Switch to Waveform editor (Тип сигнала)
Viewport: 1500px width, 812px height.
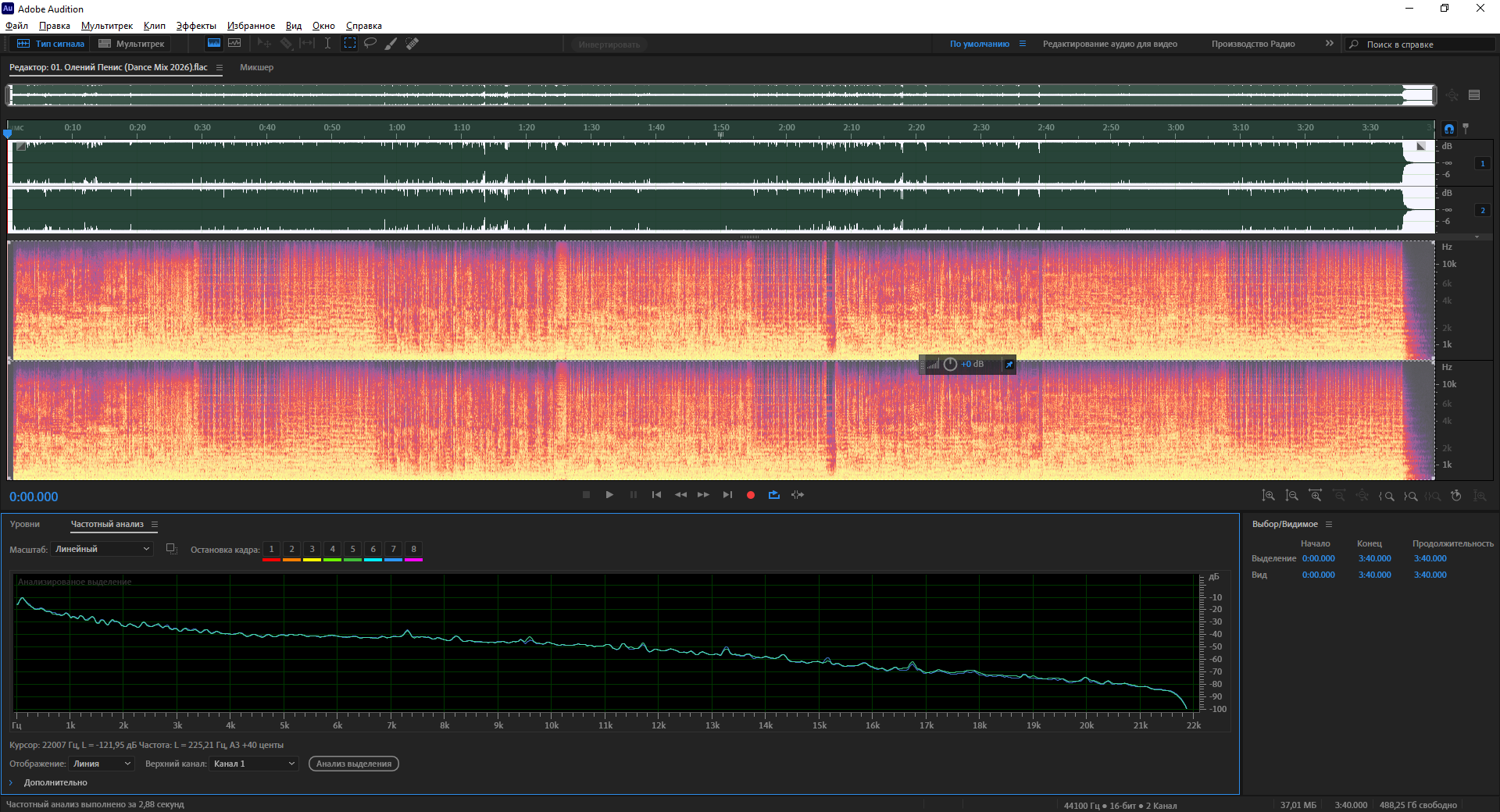click(51, 44)
